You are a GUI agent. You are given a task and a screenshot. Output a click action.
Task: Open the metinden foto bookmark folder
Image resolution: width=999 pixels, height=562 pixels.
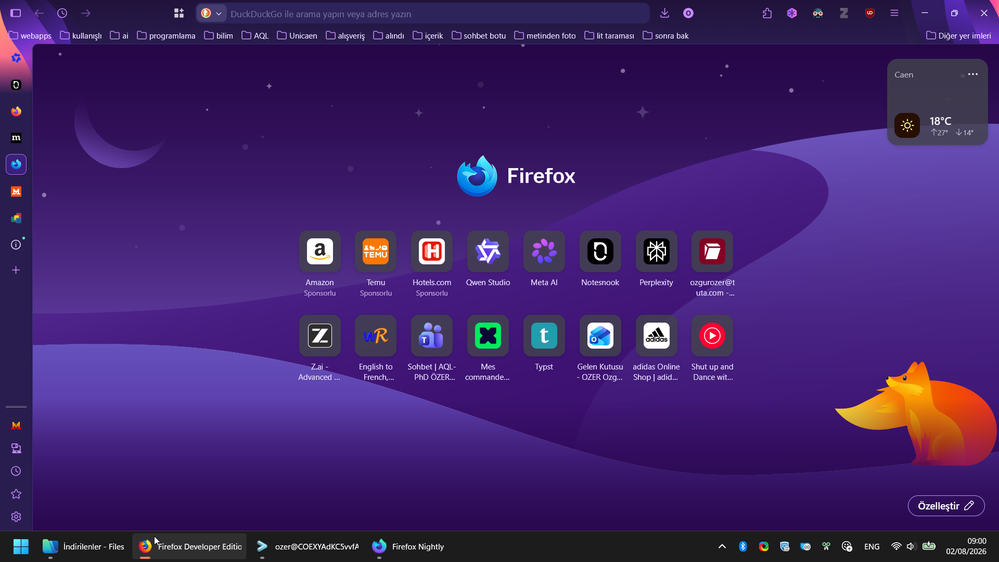pyautogui.click(x=545, y=36)
